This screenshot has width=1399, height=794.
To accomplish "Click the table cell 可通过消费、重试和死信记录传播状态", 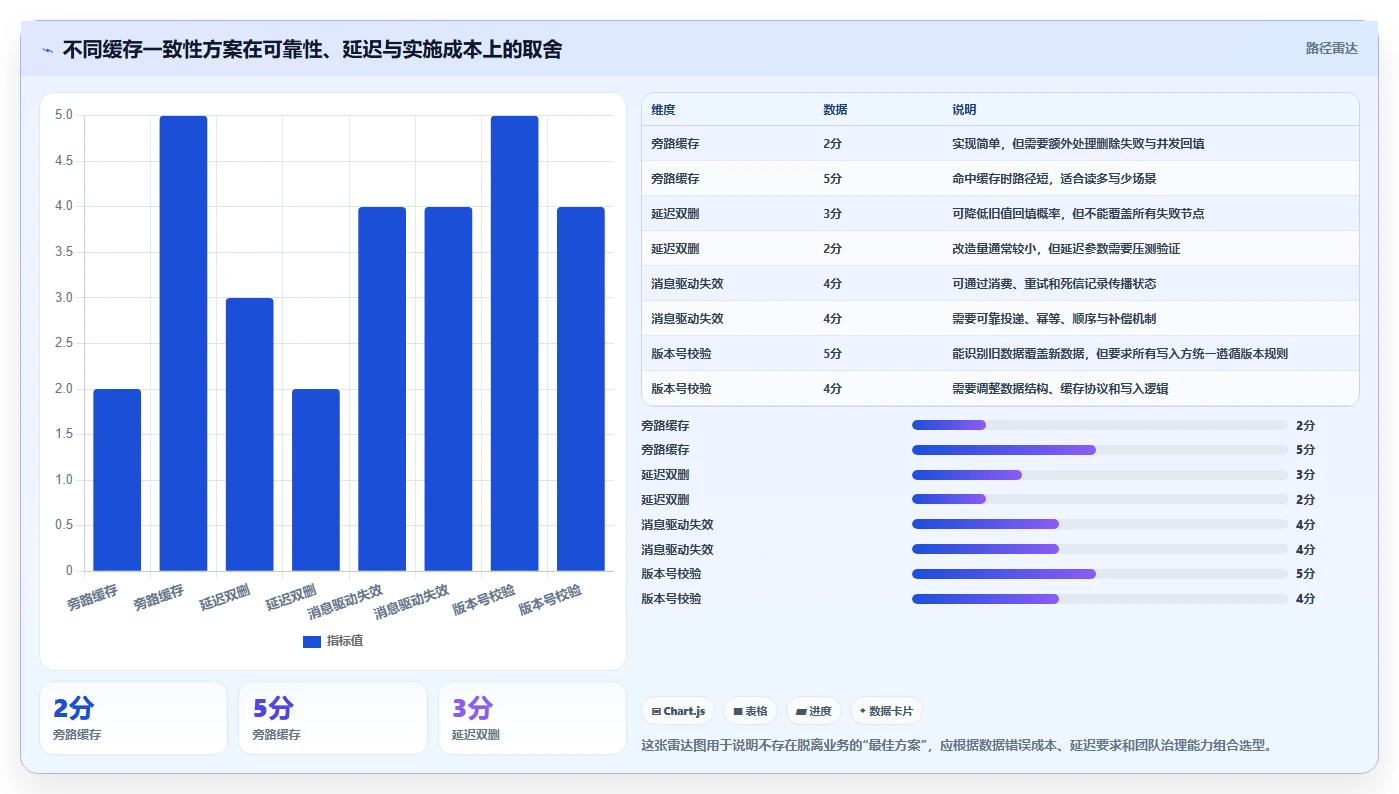I will click(x=1054, y=284).
